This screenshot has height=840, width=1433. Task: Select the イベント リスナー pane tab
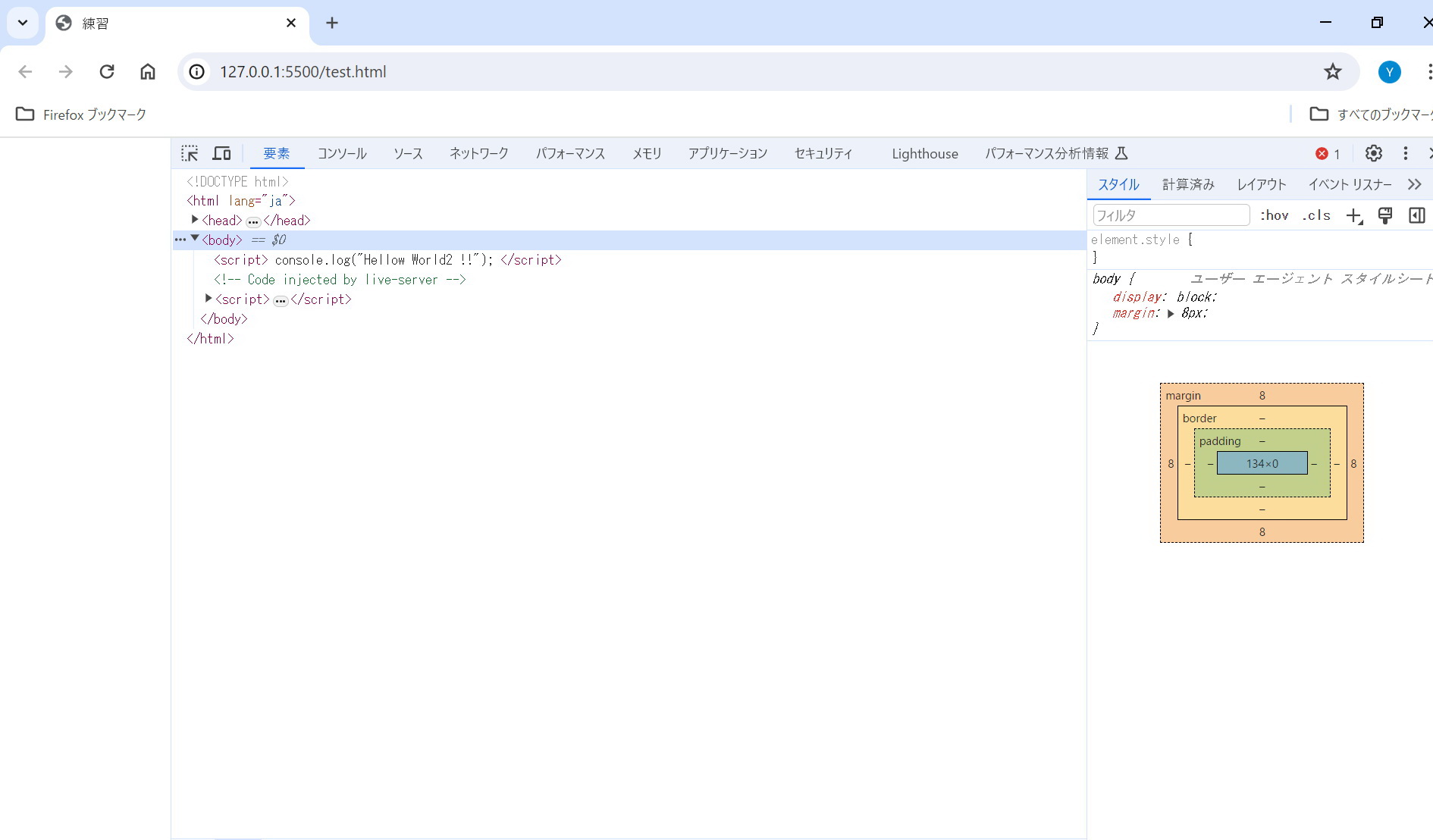tap(1350, 184)
